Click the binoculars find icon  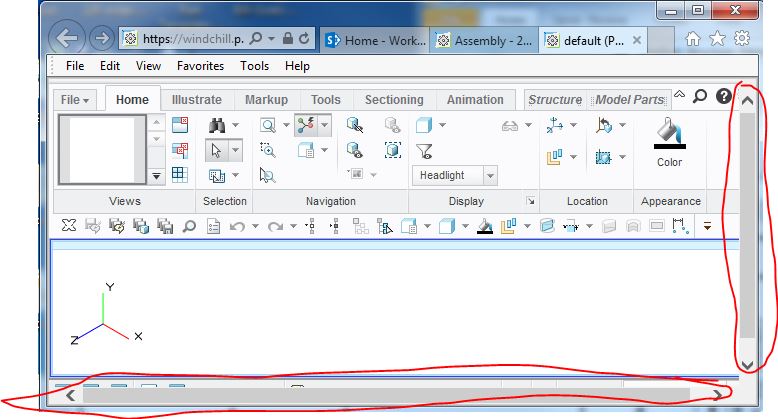point(217,126)
